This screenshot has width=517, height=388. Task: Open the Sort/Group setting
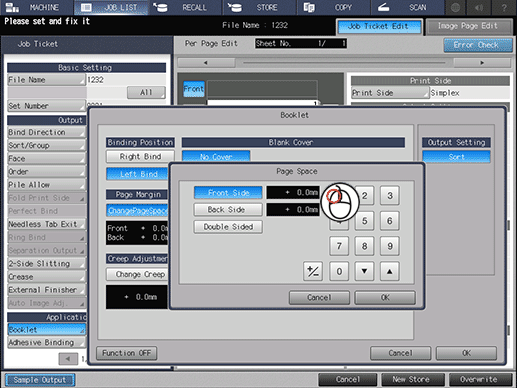pyautogui.click(x=46, y=146)
